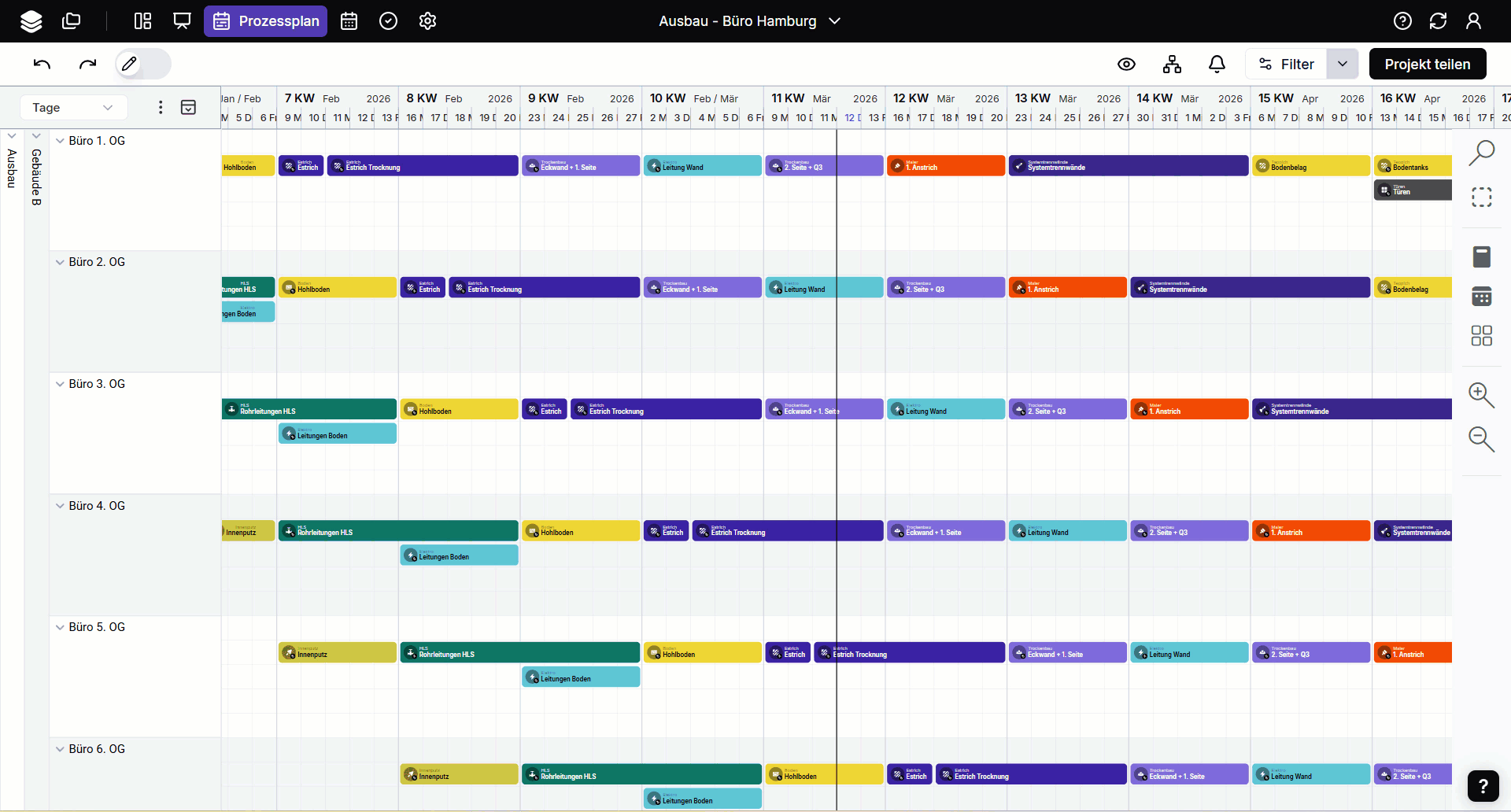1511x812 pixels.
Task: Select the layers icon in the top bar
Action: coord(31,21)
